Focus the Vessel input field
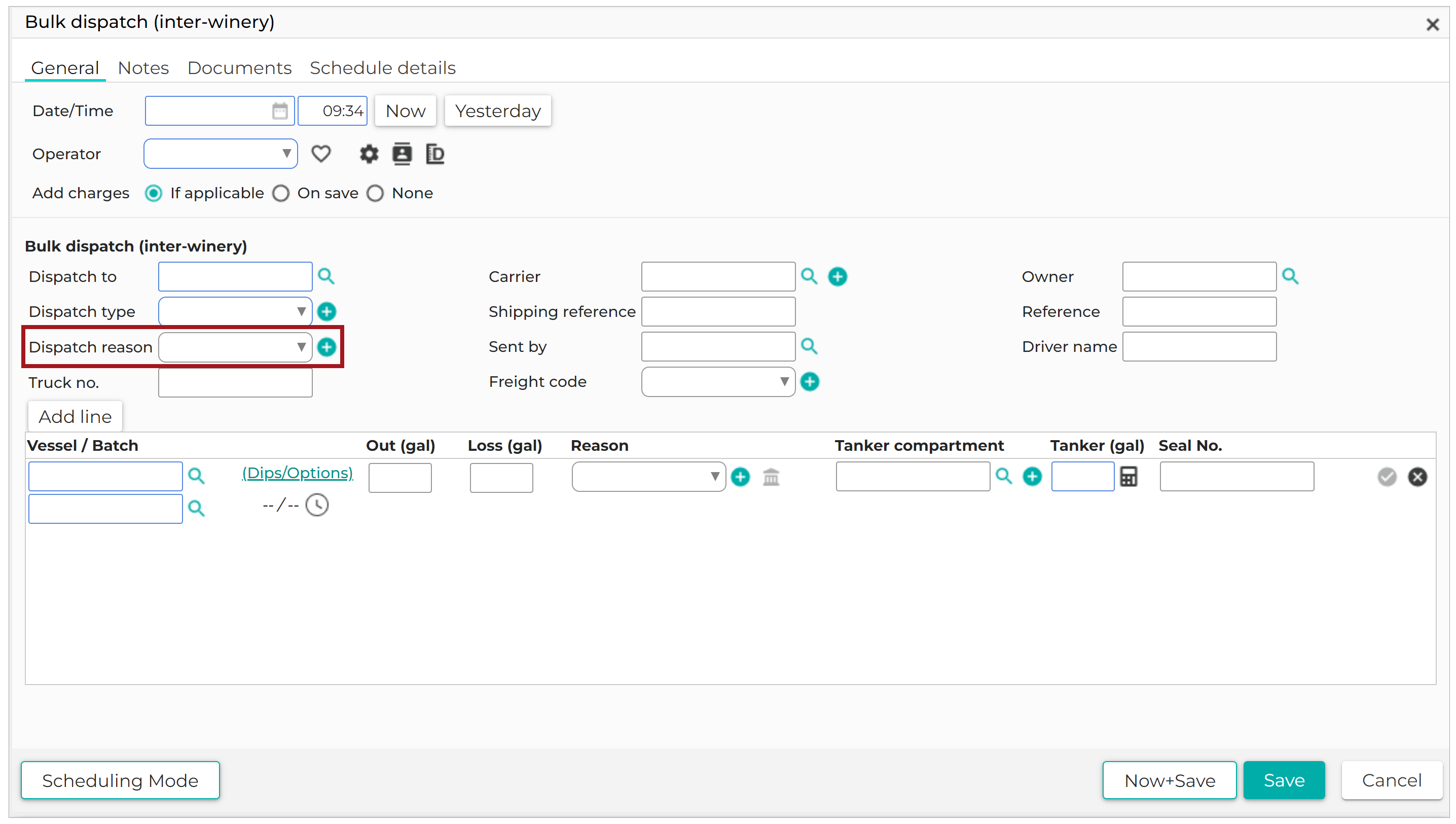The height and width of the screenshot is (824, 1456). point(105,477)
